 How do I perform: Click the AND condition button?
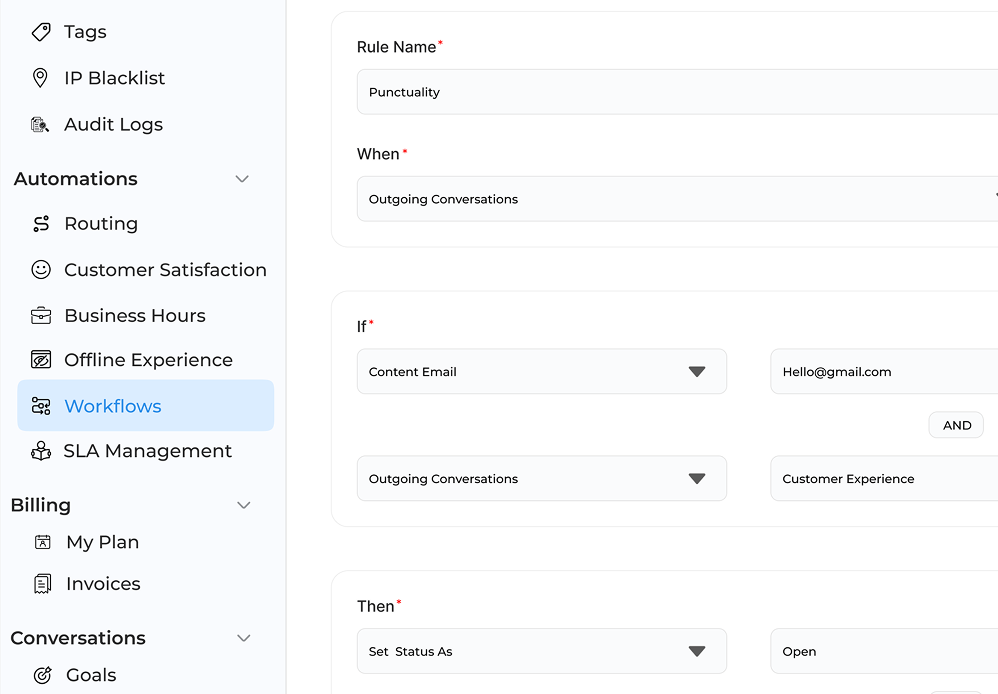pos(957,425)
